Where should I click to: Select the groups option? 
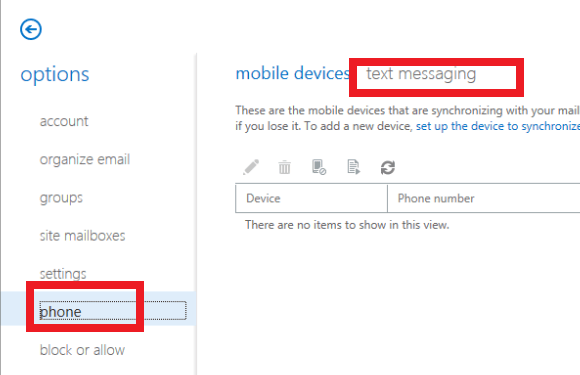click(61, 198)
